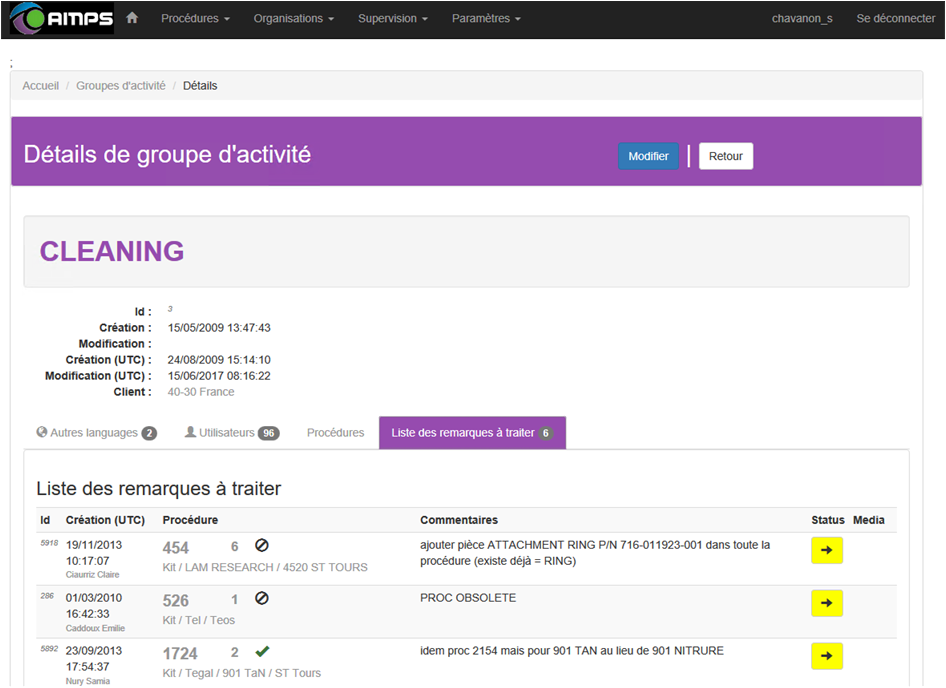
Task: Open the Utilisateurs tab
Action: point(232,433)
